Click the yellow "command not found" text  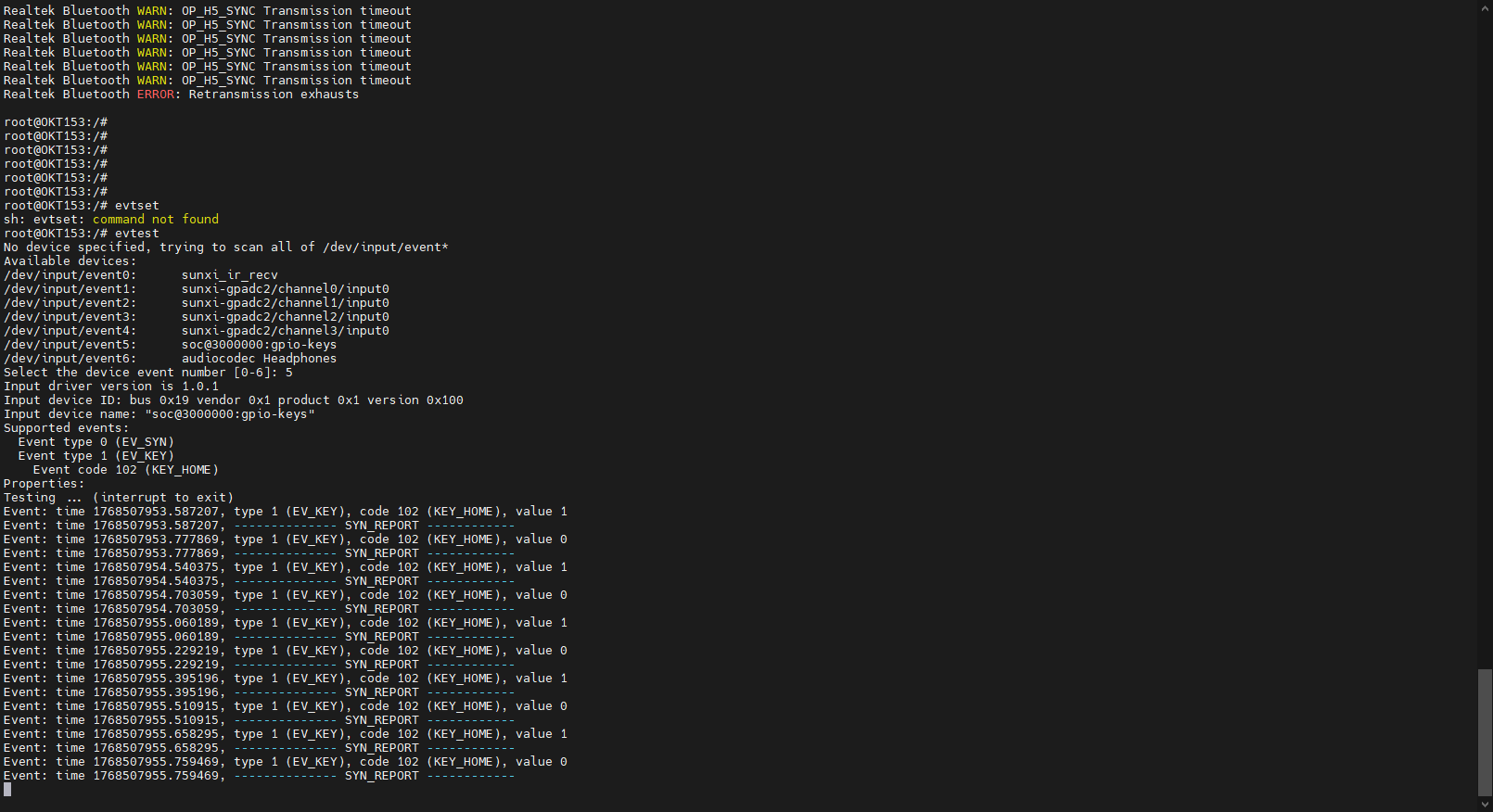[x=155, y=220]
